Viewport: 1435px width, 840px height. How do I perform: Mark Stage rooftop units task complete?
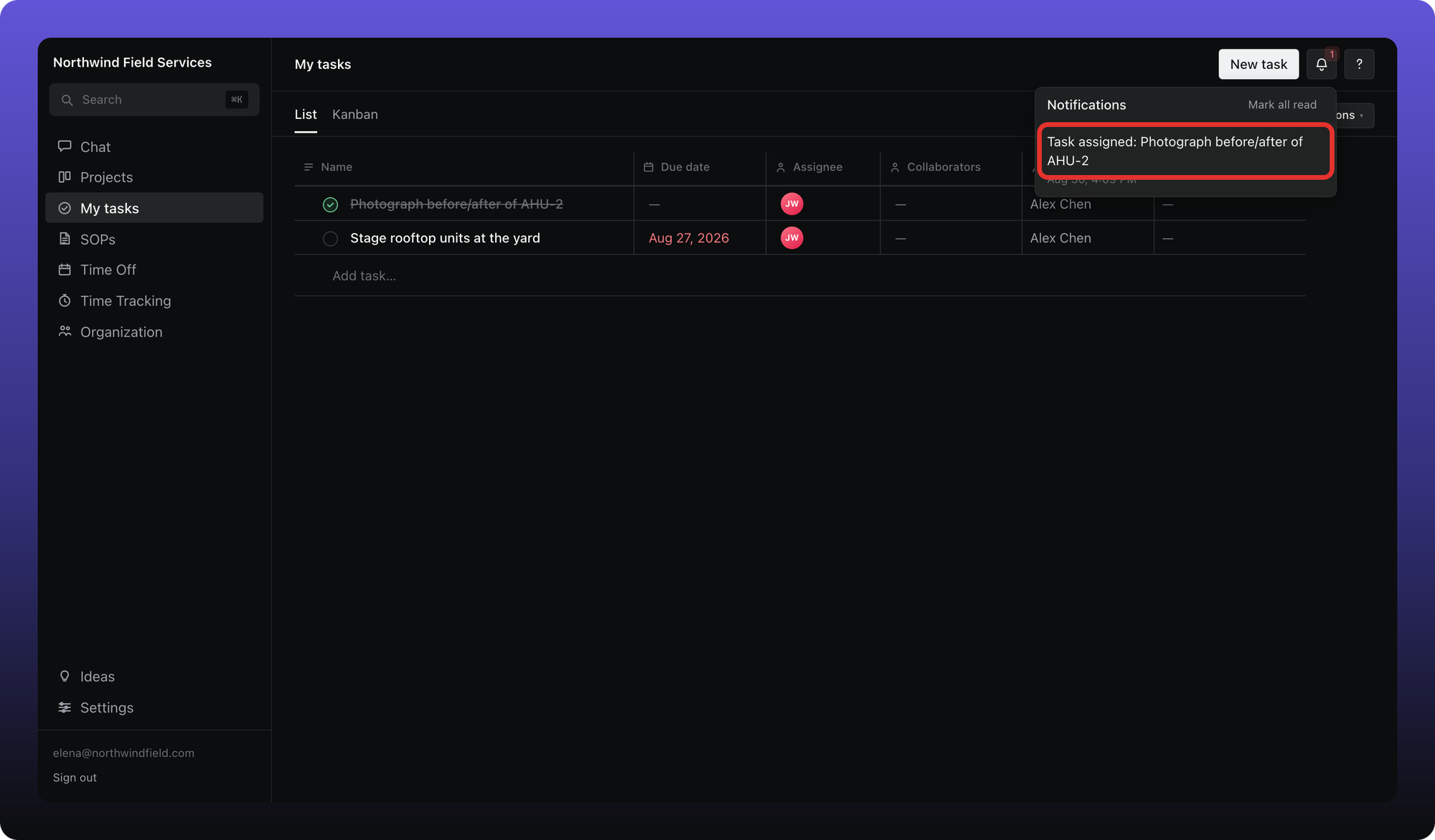click(330, 238)
